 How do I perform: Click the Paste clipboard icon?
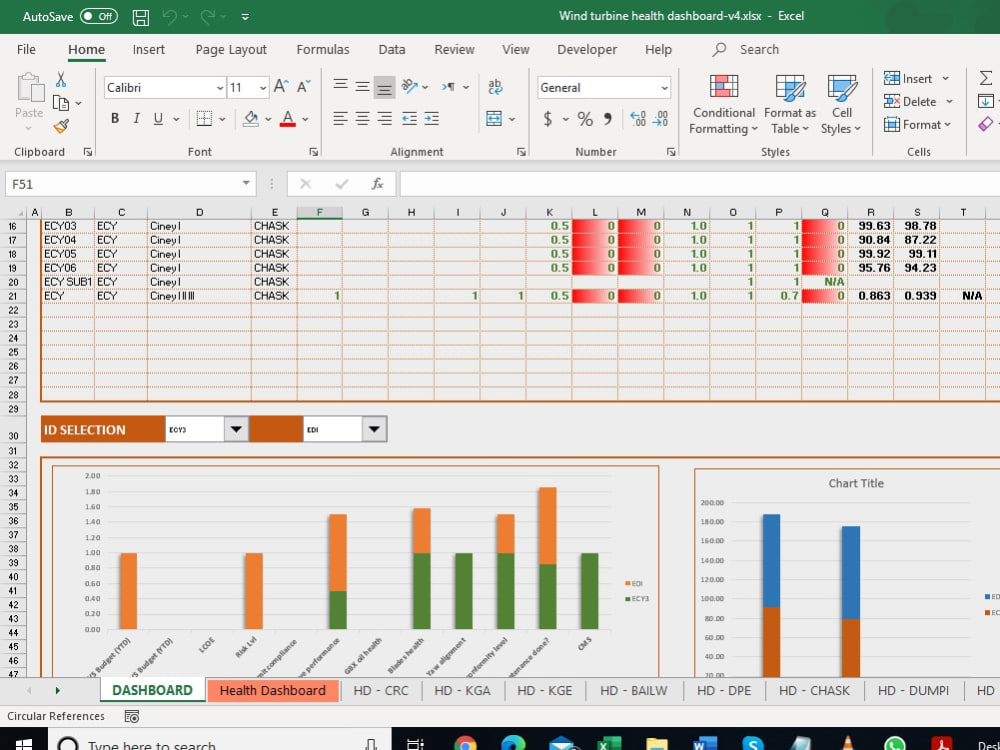click(29, 87)
